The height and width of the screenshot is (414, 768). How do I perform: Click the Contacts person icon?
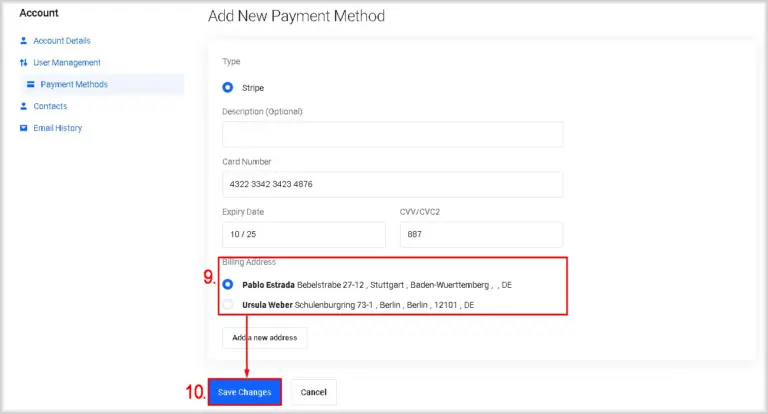pyautogui.click(x=24, y=106)
